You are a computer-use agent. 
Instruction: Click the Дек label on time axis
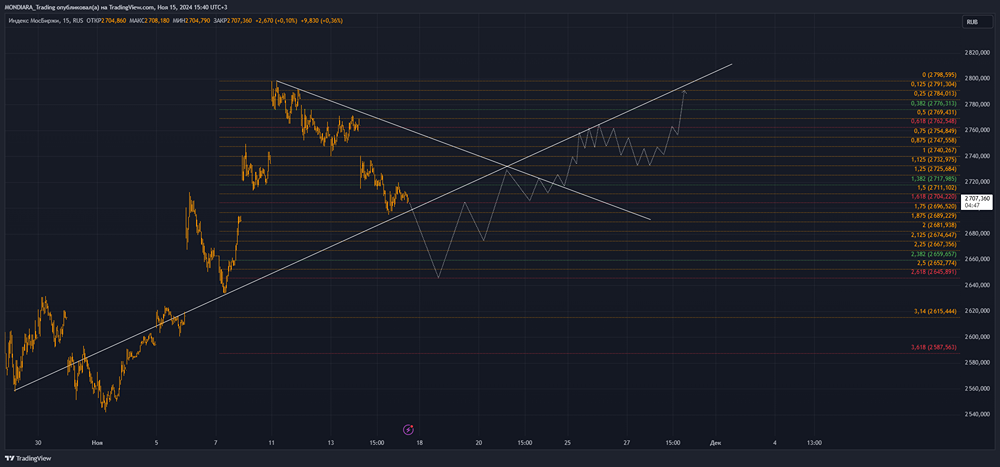click(714, 442)
